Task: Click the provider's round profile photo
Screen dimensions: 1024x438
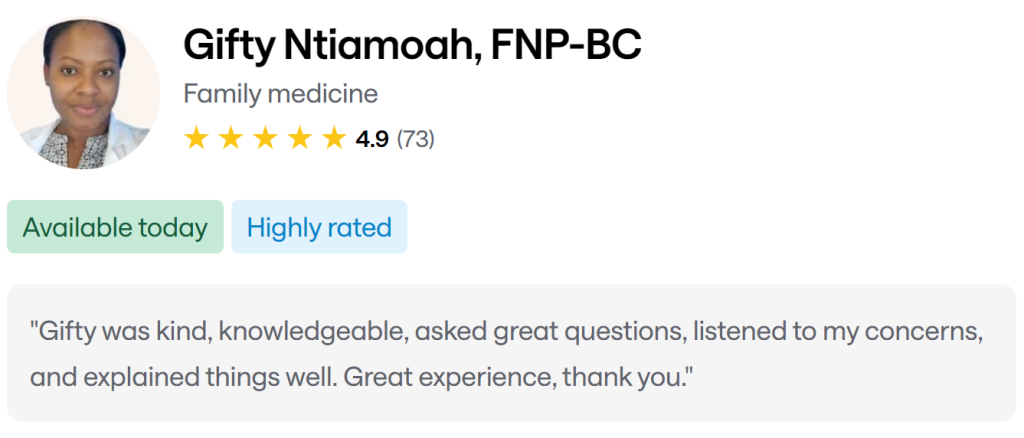Action: (83, 94)
